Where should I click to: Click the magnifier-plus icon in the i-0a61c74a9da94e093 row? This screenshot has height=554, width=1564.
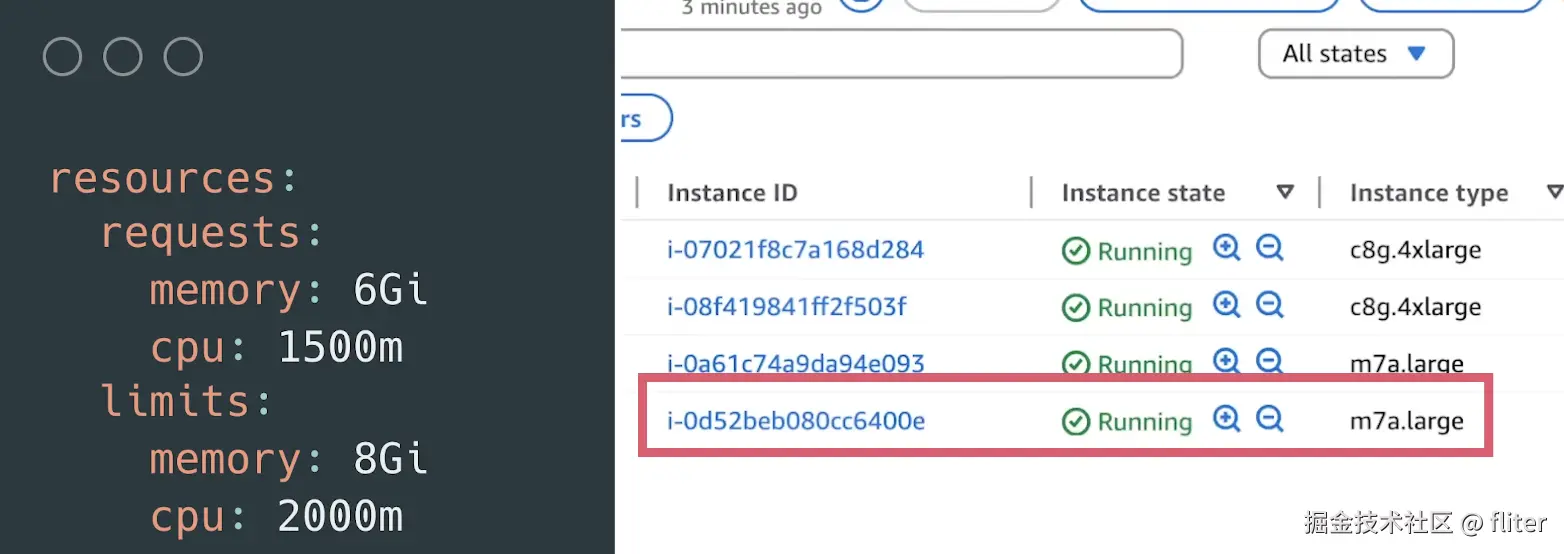pos(1226,361)
